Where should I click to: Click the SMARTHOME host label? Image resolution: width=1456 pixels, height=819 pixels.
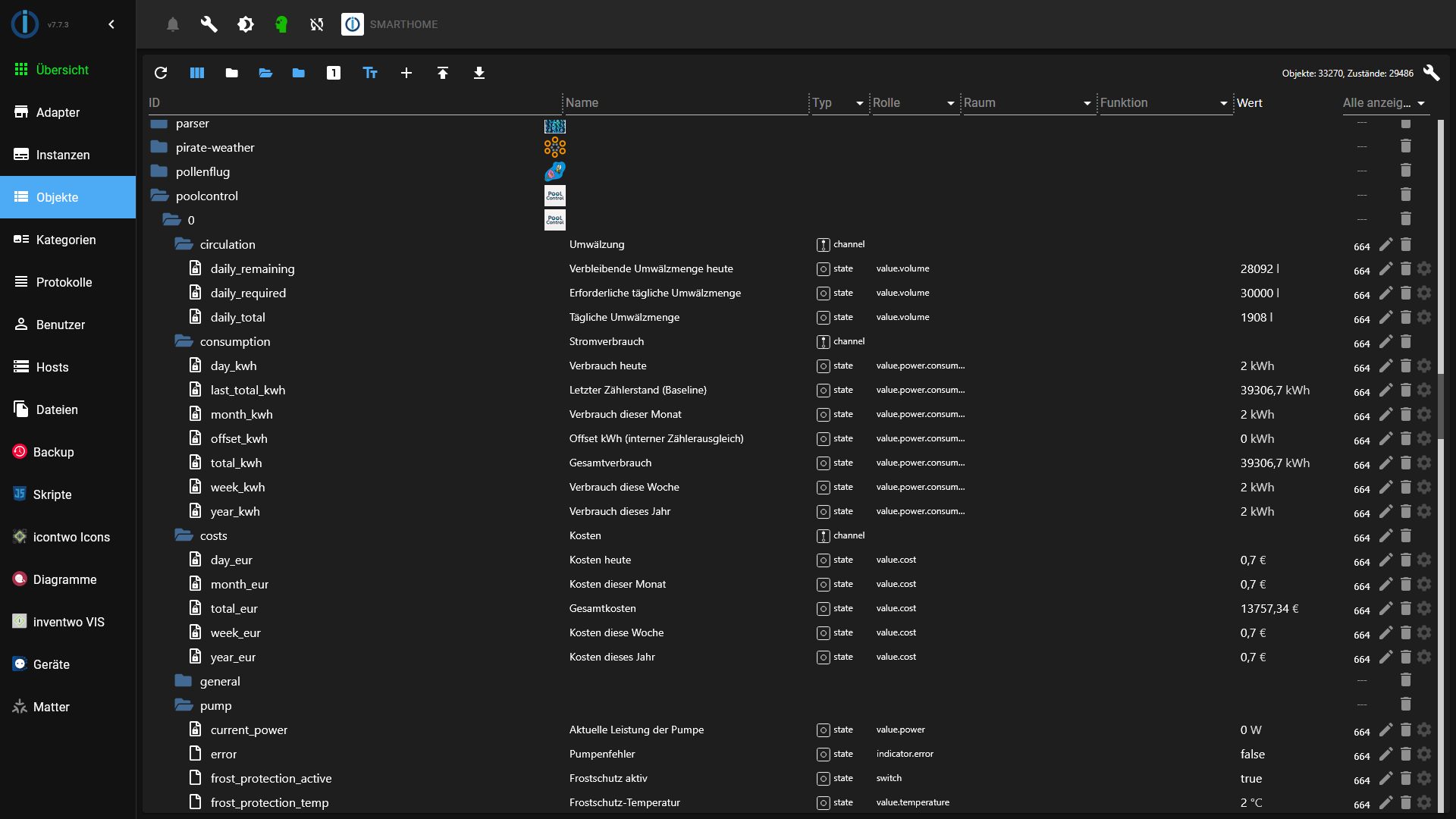(403, 24)
